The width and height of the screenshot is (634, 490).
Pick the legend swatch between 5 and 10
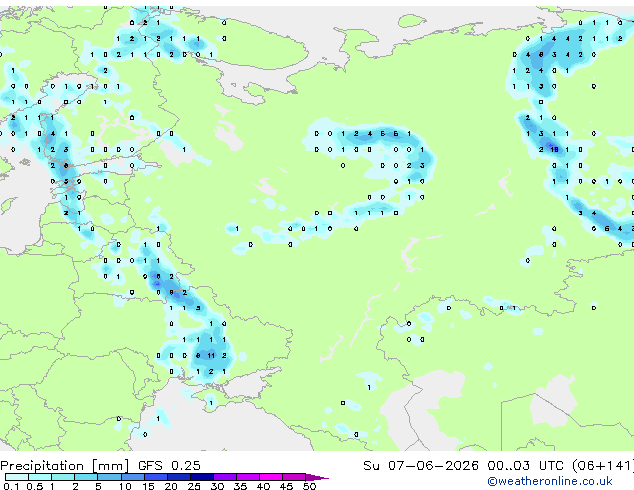(109, 477)
